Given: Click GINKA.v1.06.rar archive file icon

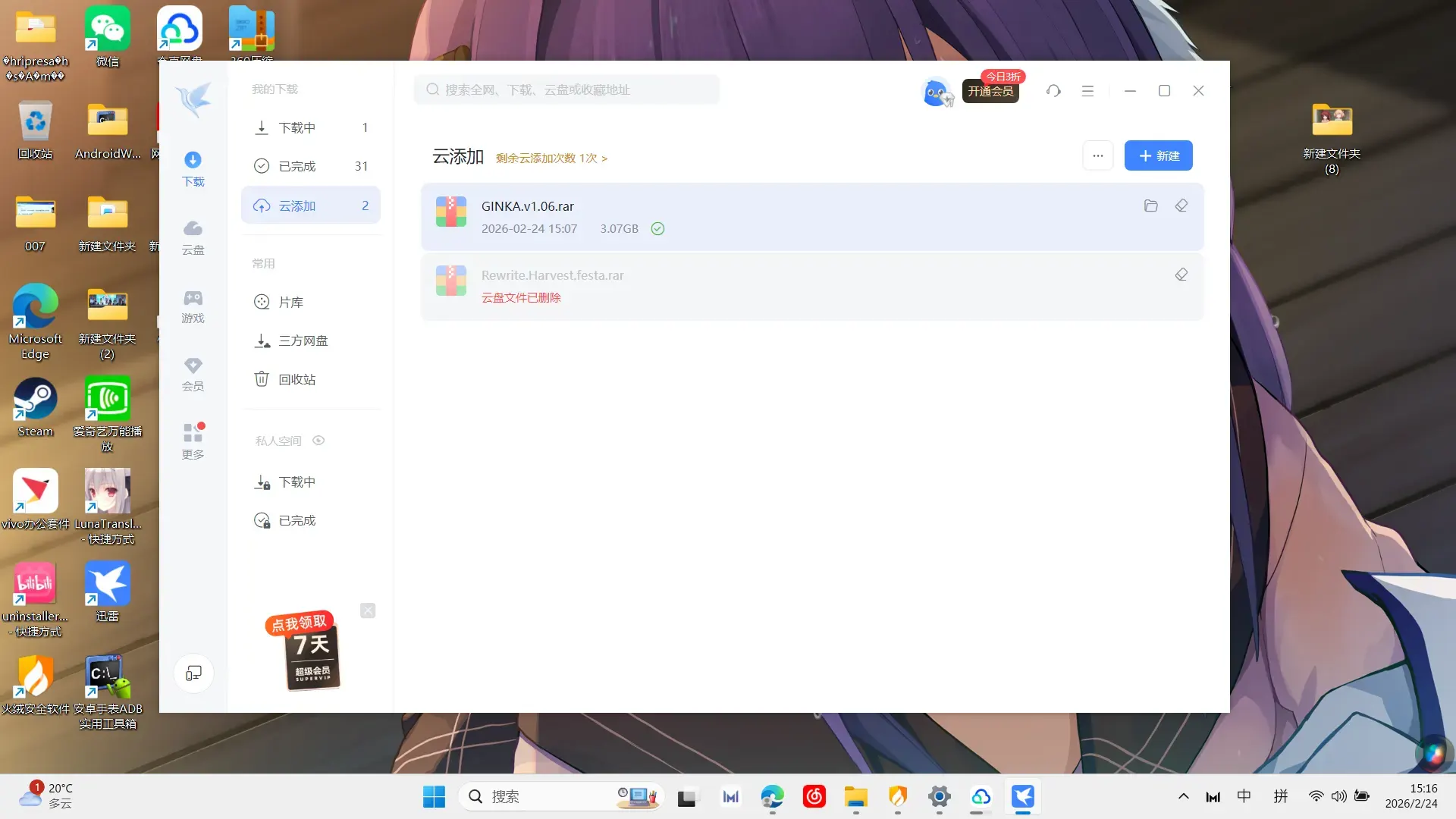Looking at the screenshot, I should coord(451,212).
